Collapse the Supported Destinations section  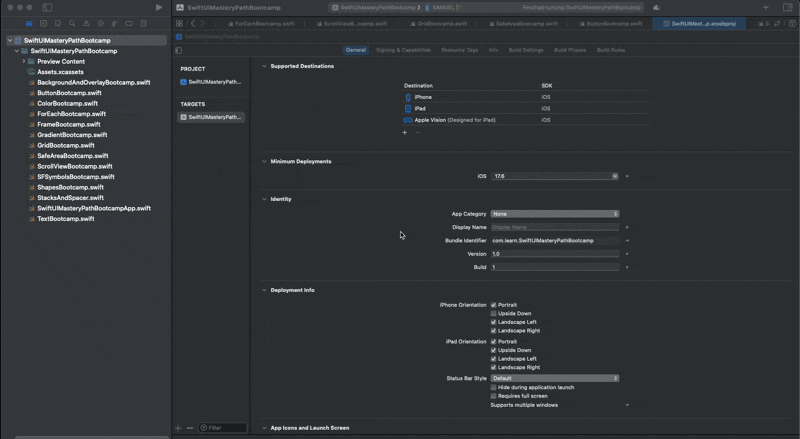point(264,66)
